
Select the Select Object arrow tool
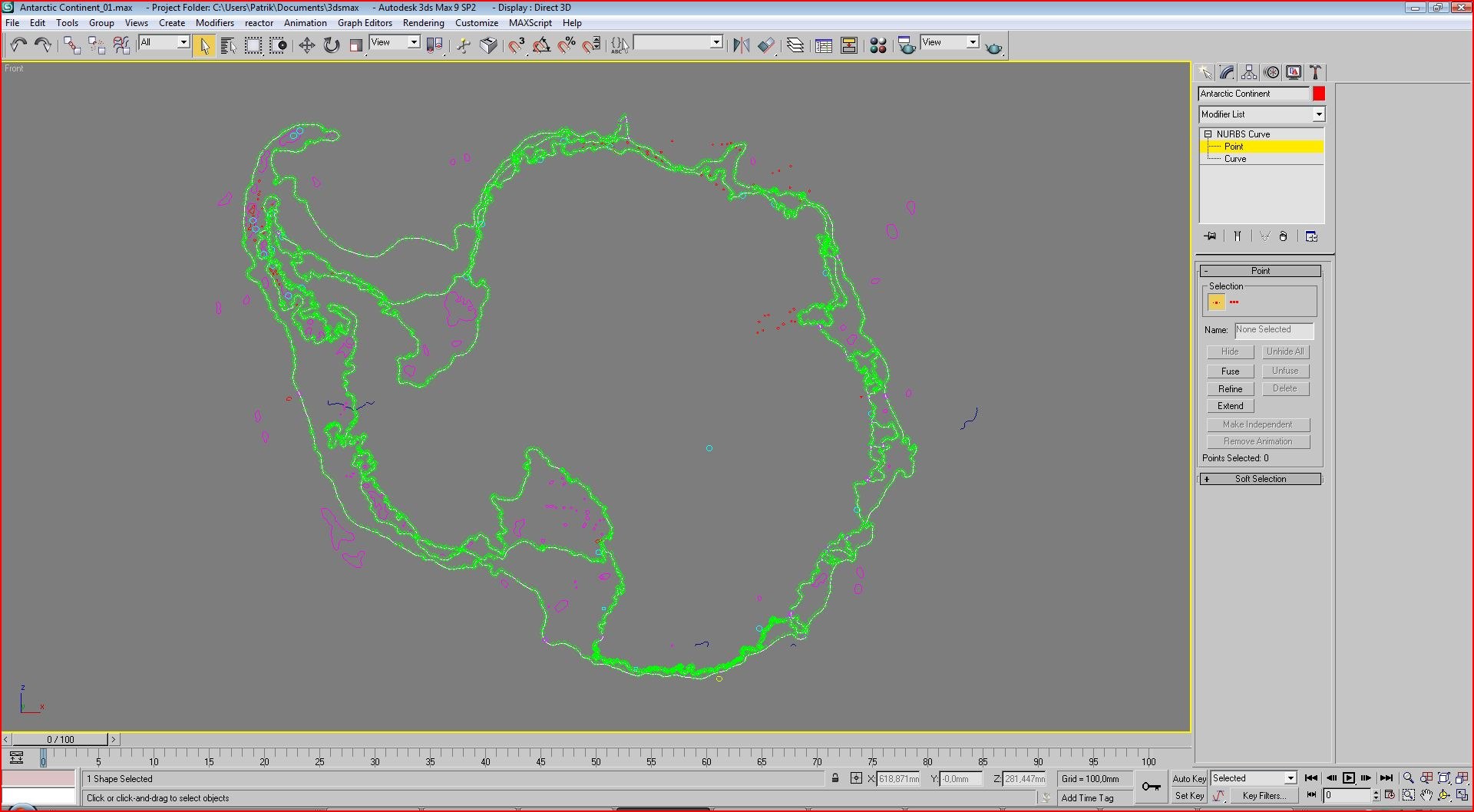click(203, 46)
